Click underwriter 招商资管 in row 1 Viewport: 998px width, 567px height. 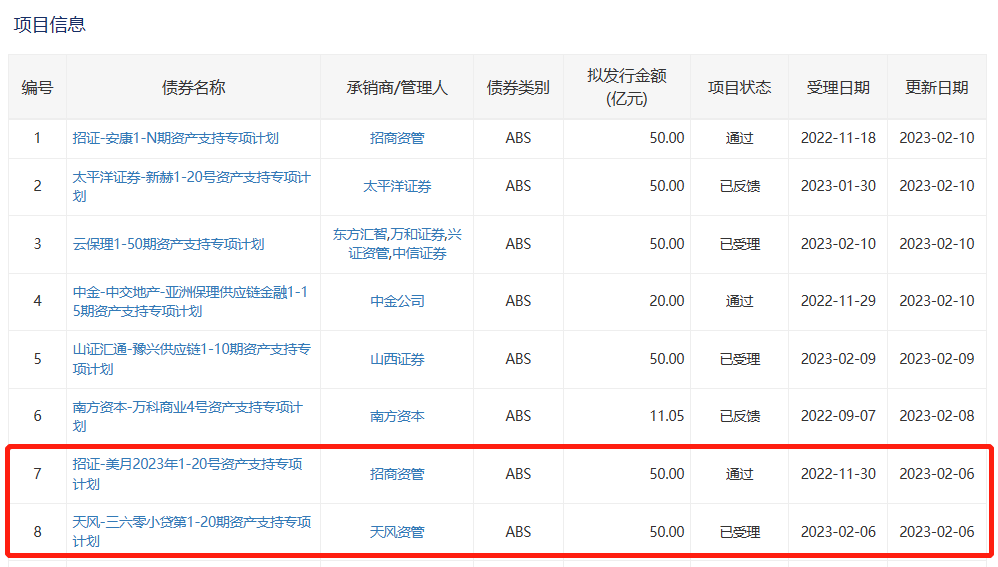point(397,138)
